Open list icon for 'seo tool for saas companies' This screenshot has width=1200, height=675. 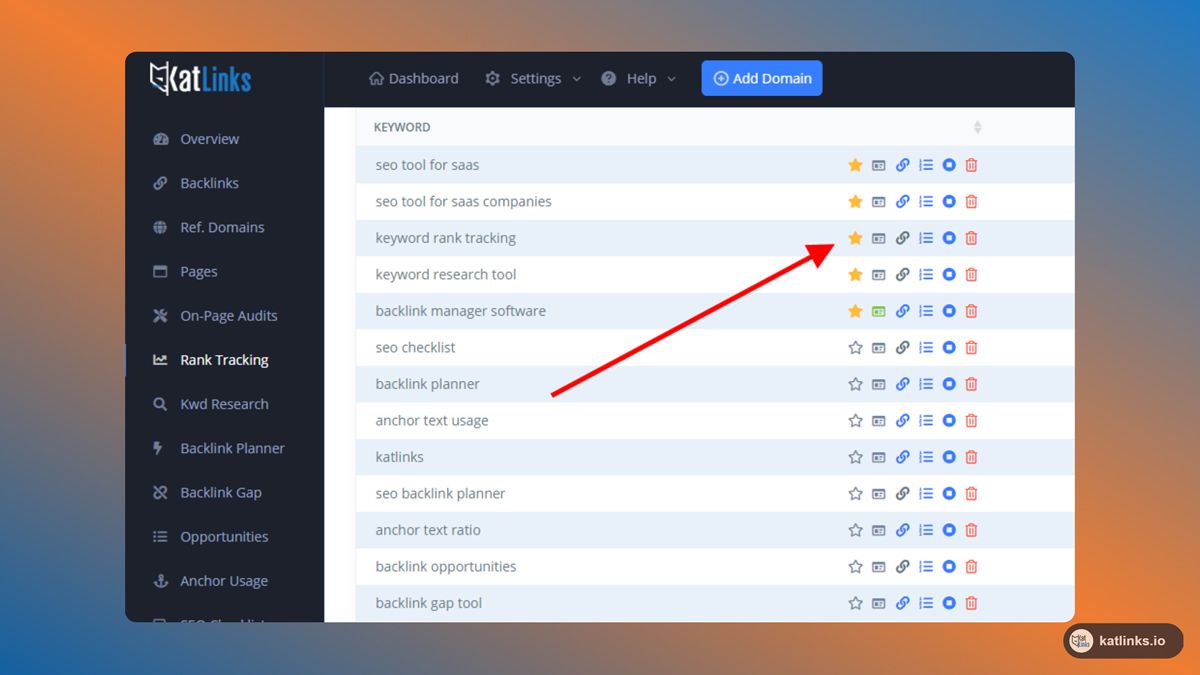coord(926,201)
